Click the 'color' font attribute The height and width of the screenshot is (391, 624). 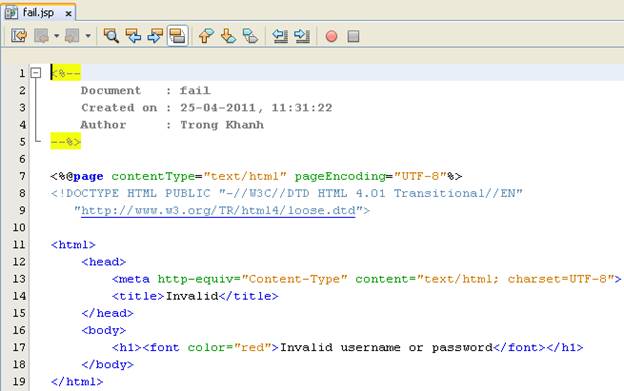(x=207, y=348)
